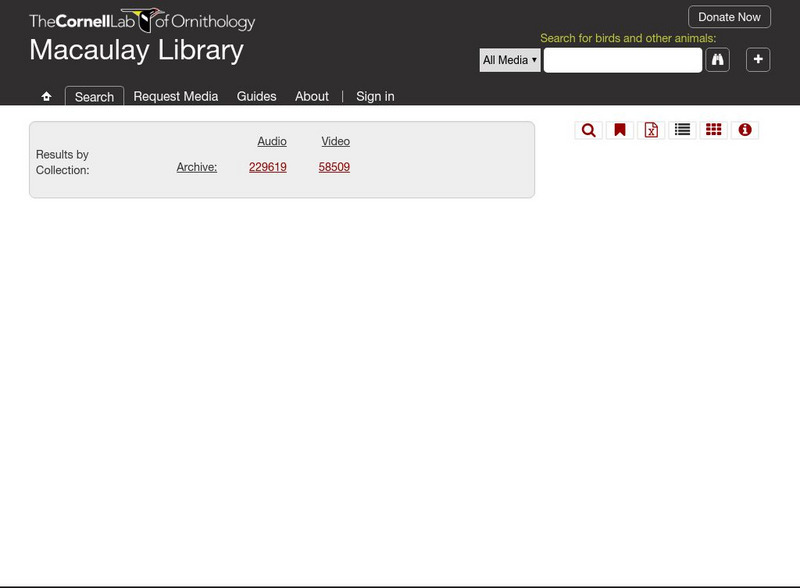Click the Video column header link

[335, 141]
